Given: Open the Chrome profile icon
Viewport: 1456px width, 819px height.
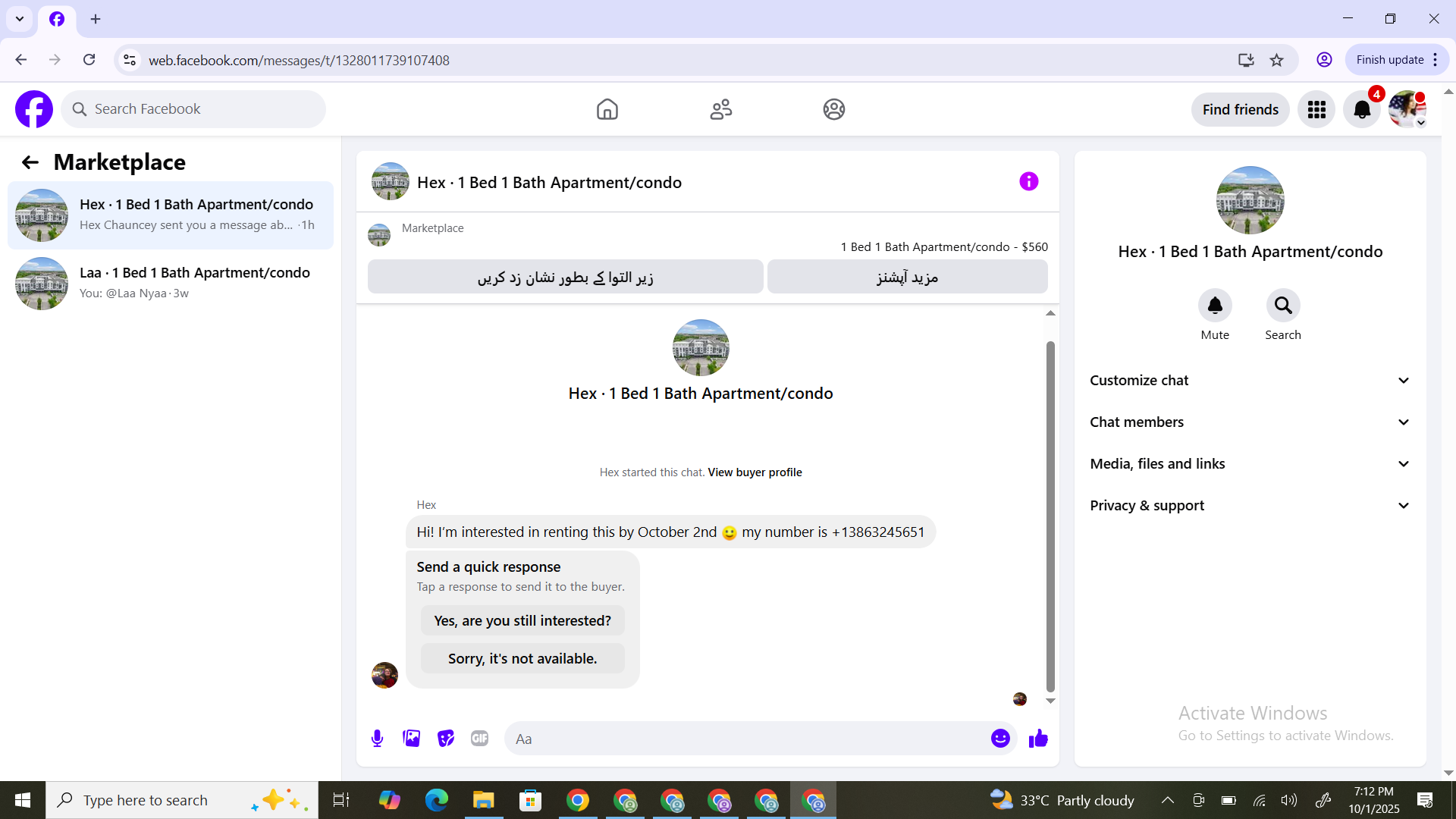Looking at the screenshot, I should click(x=1324, y=60).
